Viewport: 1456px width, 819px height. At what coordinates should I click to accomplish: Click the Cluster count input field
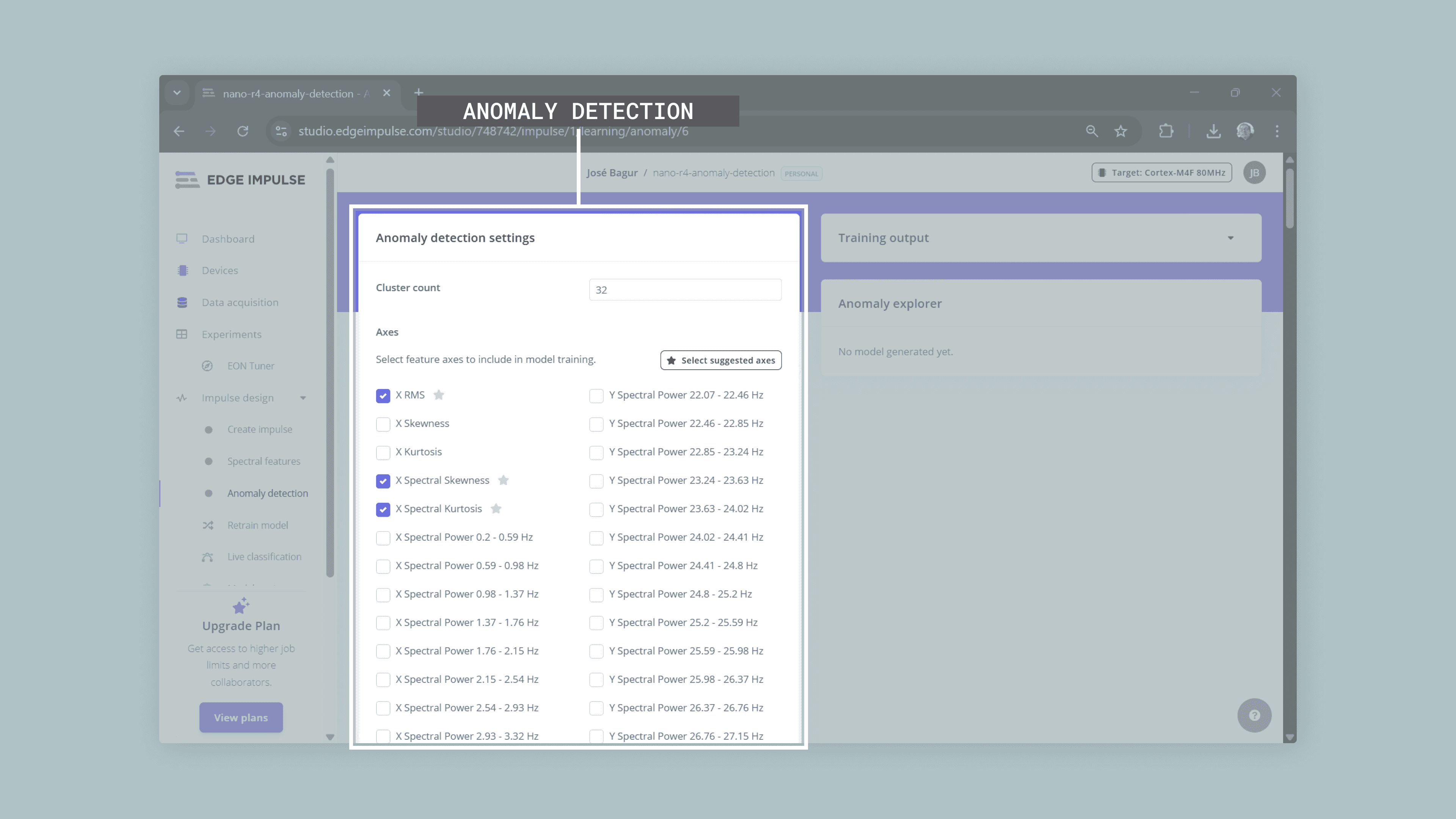point(685,290)
